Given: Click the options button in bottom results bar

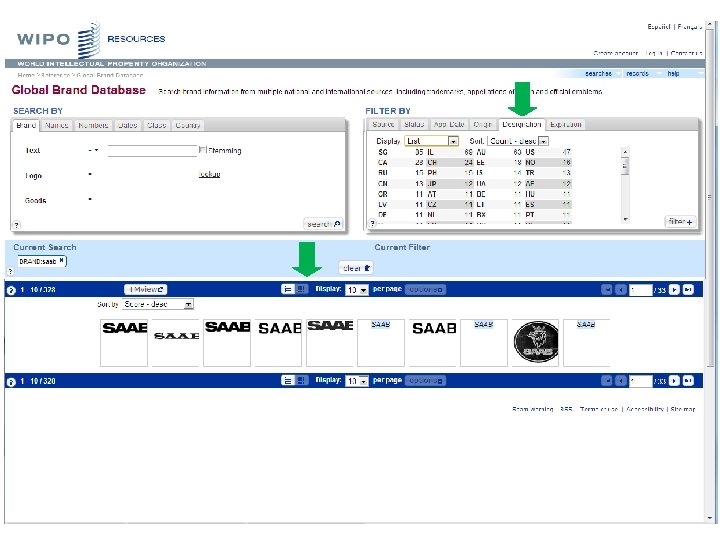Looking at the screenshot, I should point(425,381).
